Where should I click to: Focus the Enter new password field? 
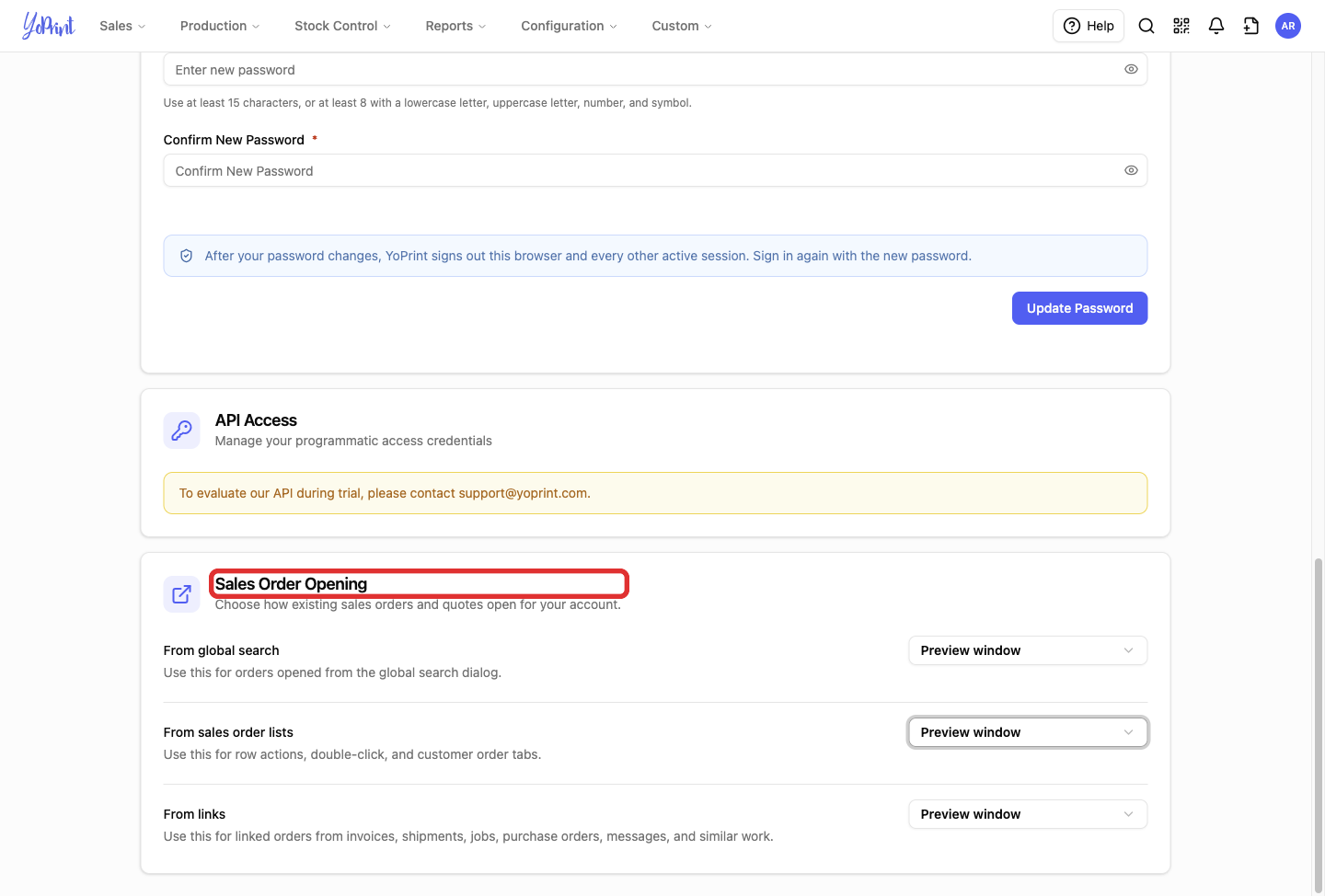655,69
